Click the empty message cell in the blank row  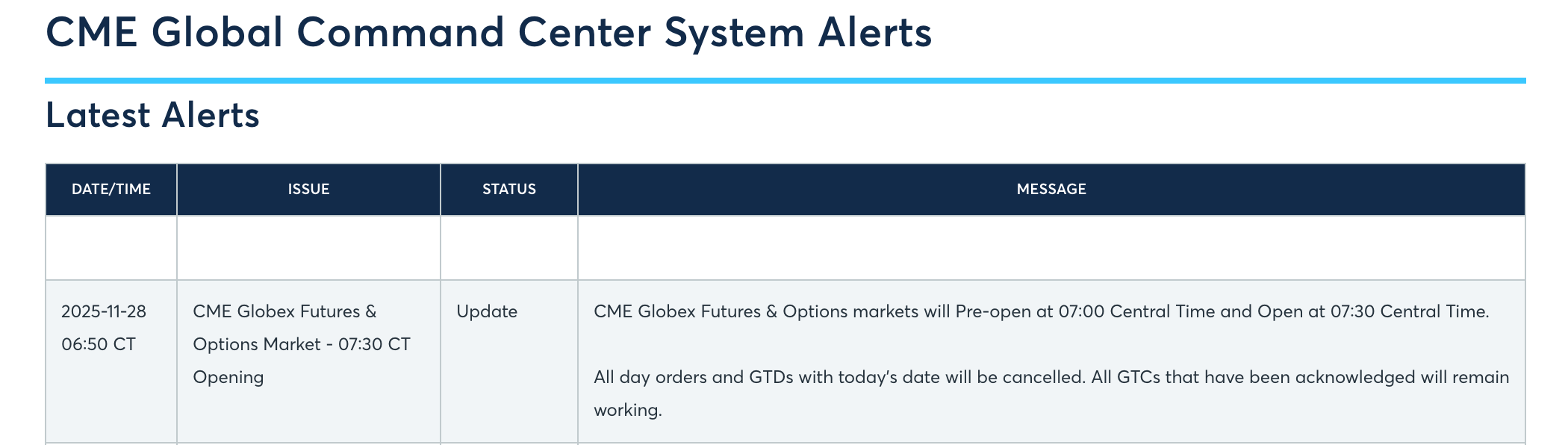1051,248
